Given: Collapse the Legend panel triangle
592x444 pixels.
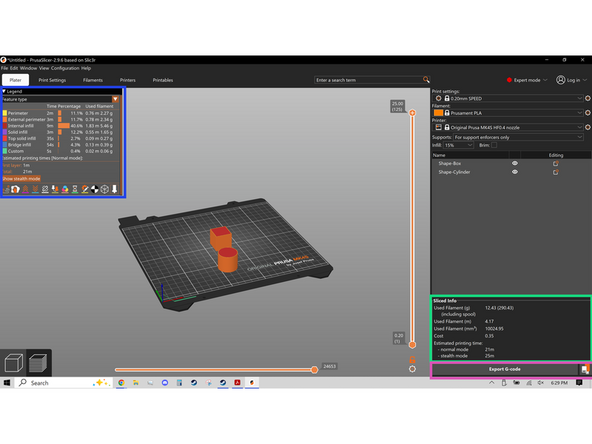Looking at the screenshot, I should [x=4, y=91].
